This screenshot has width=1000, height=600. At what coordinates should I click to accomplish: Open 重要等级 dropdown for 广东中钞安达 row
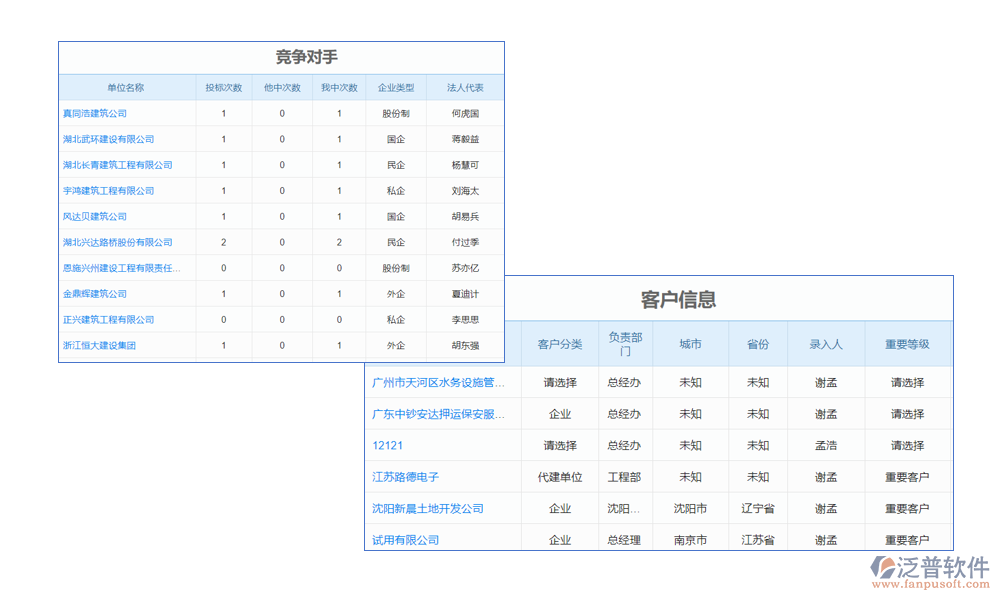[908, 414]
